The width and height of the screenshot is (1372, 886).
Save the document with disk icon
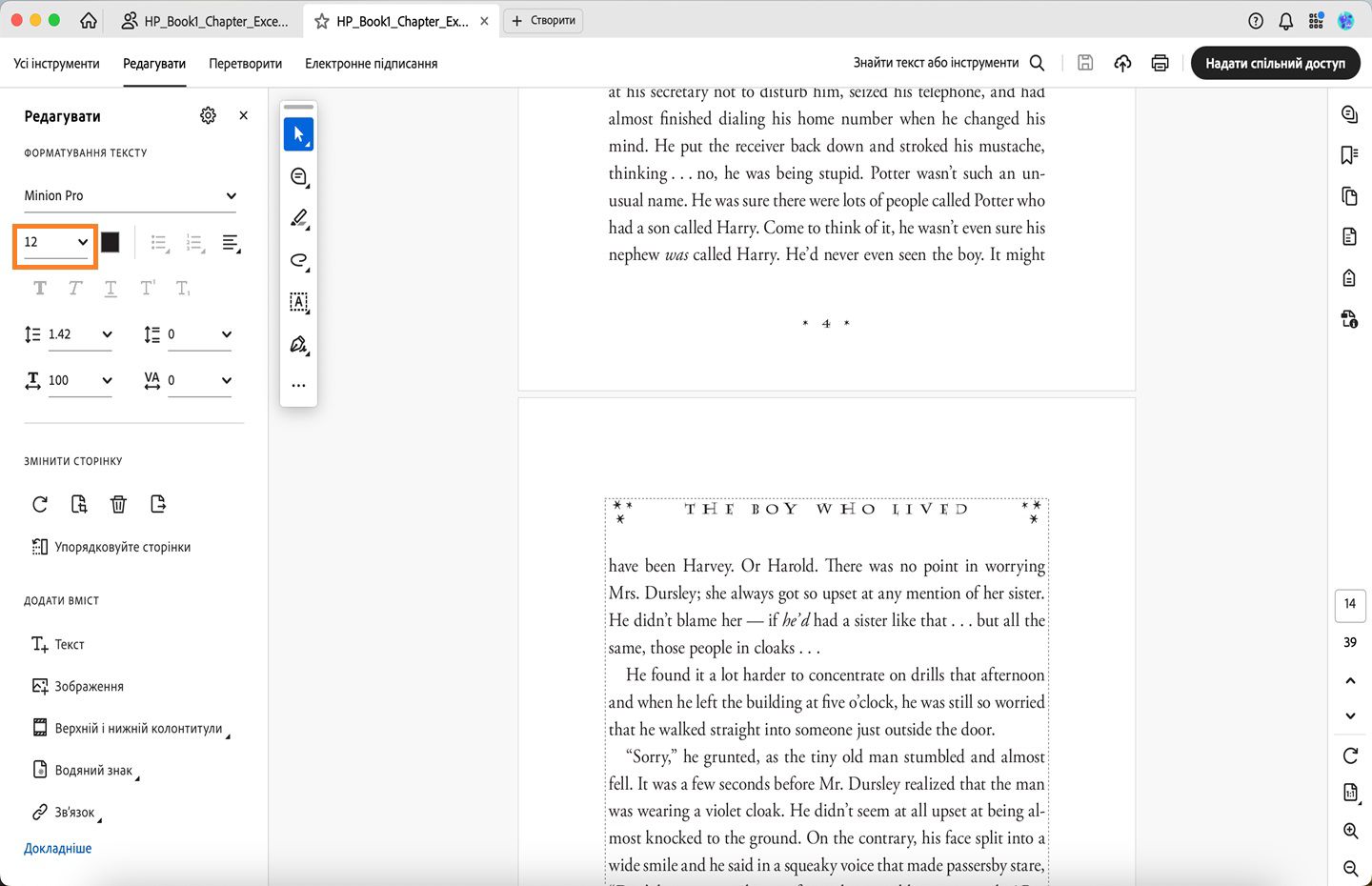point(1085,63)
